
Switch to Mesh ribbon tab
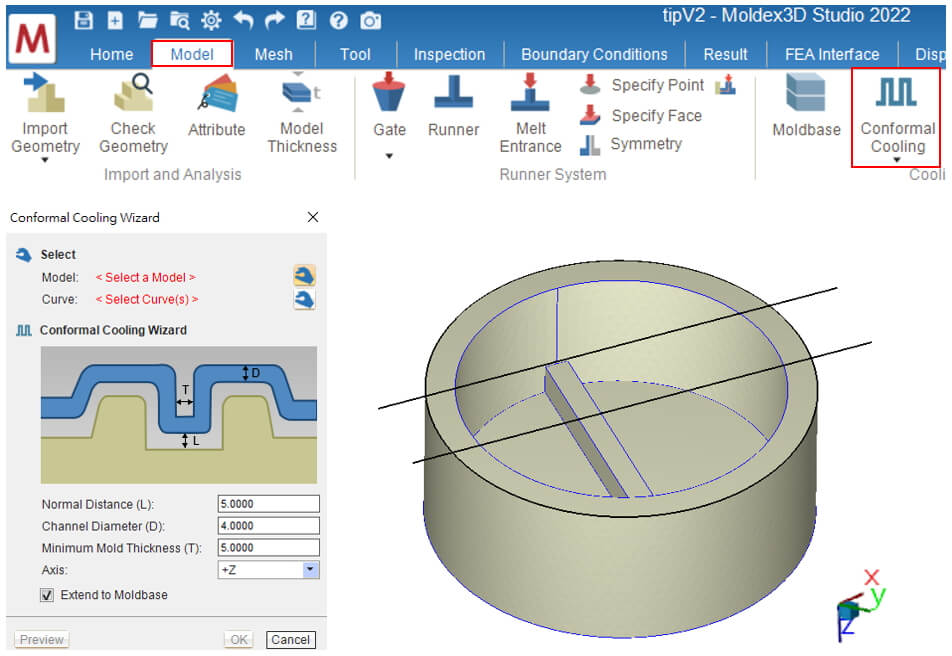(x=274, y=54)
